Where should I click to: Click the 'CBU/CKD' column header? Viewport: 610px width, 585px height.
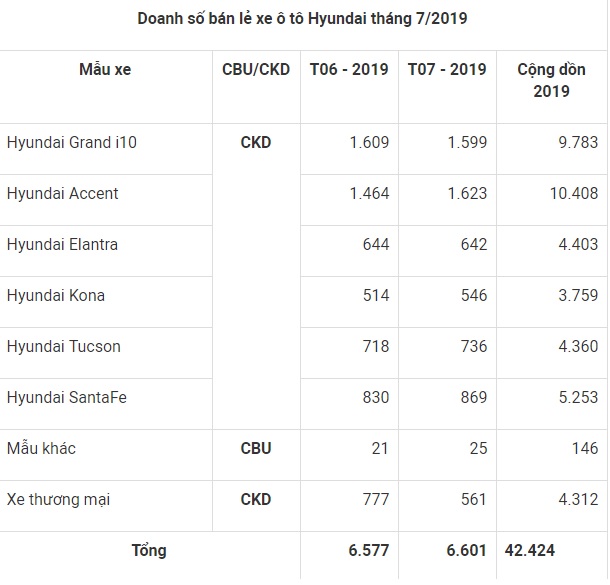(x=256, y=69)
